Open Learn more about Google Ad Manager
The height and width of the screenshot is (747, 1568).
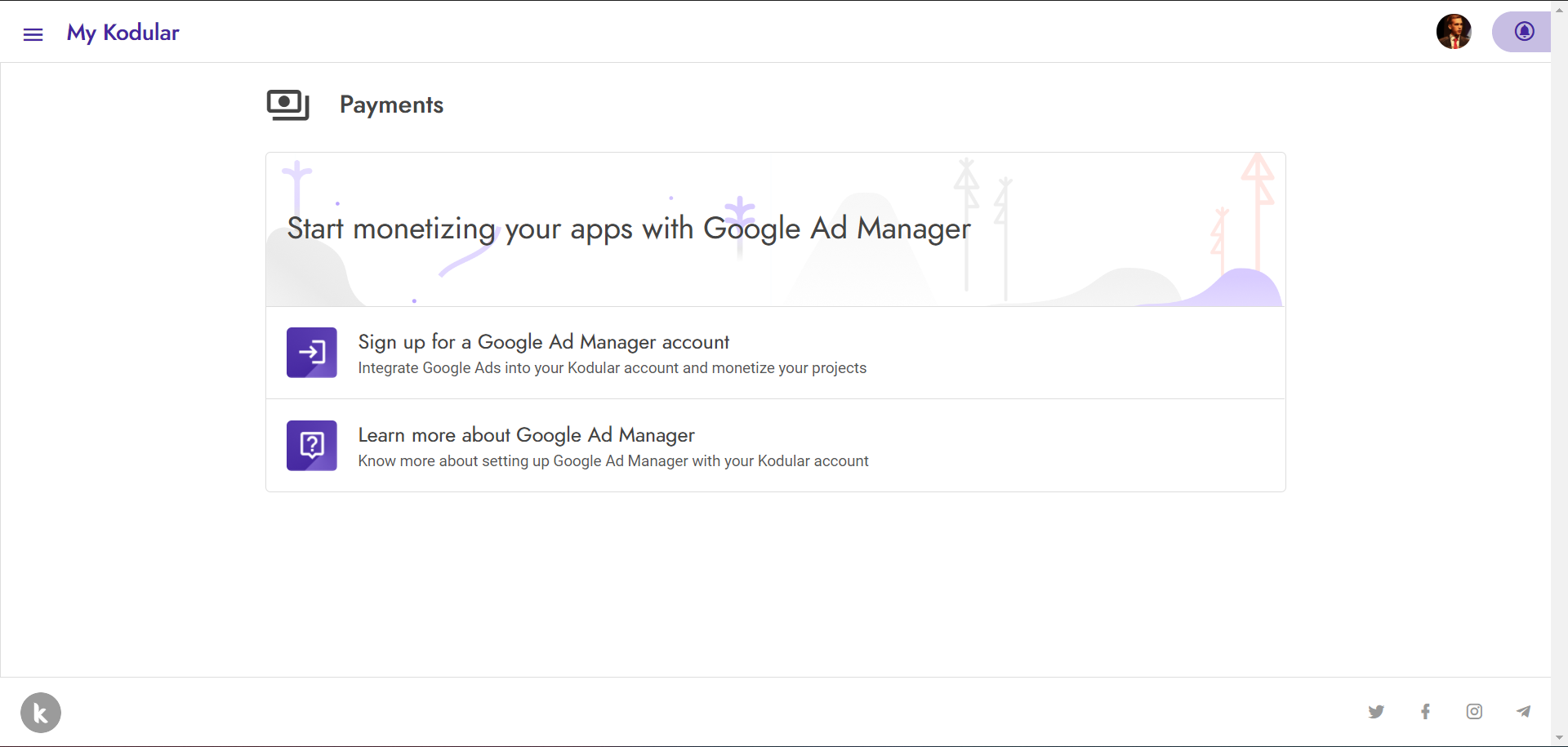[x=776, y=446]
